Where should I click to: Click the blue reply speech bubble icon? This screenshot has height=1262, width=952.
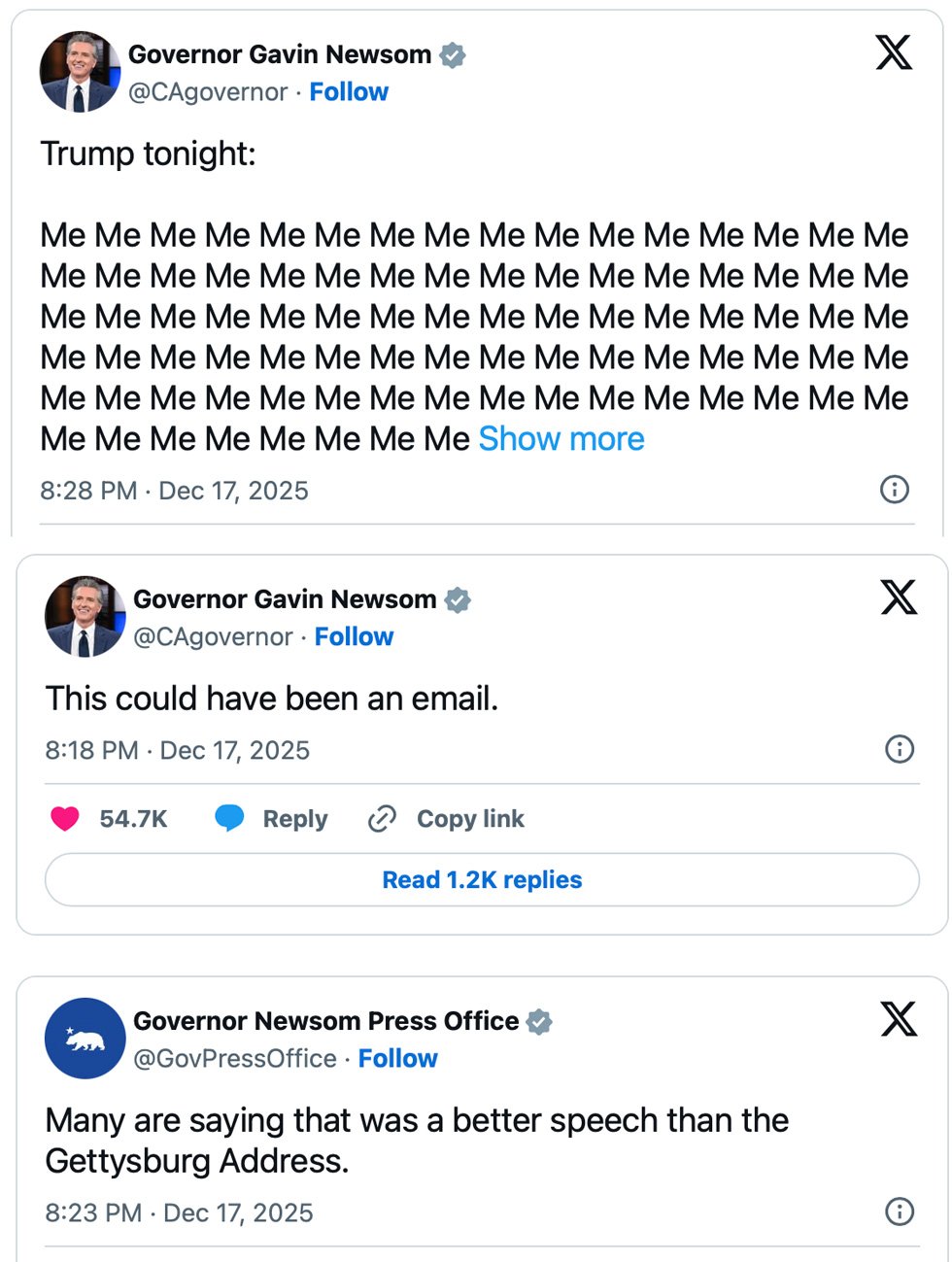[229, 819]
